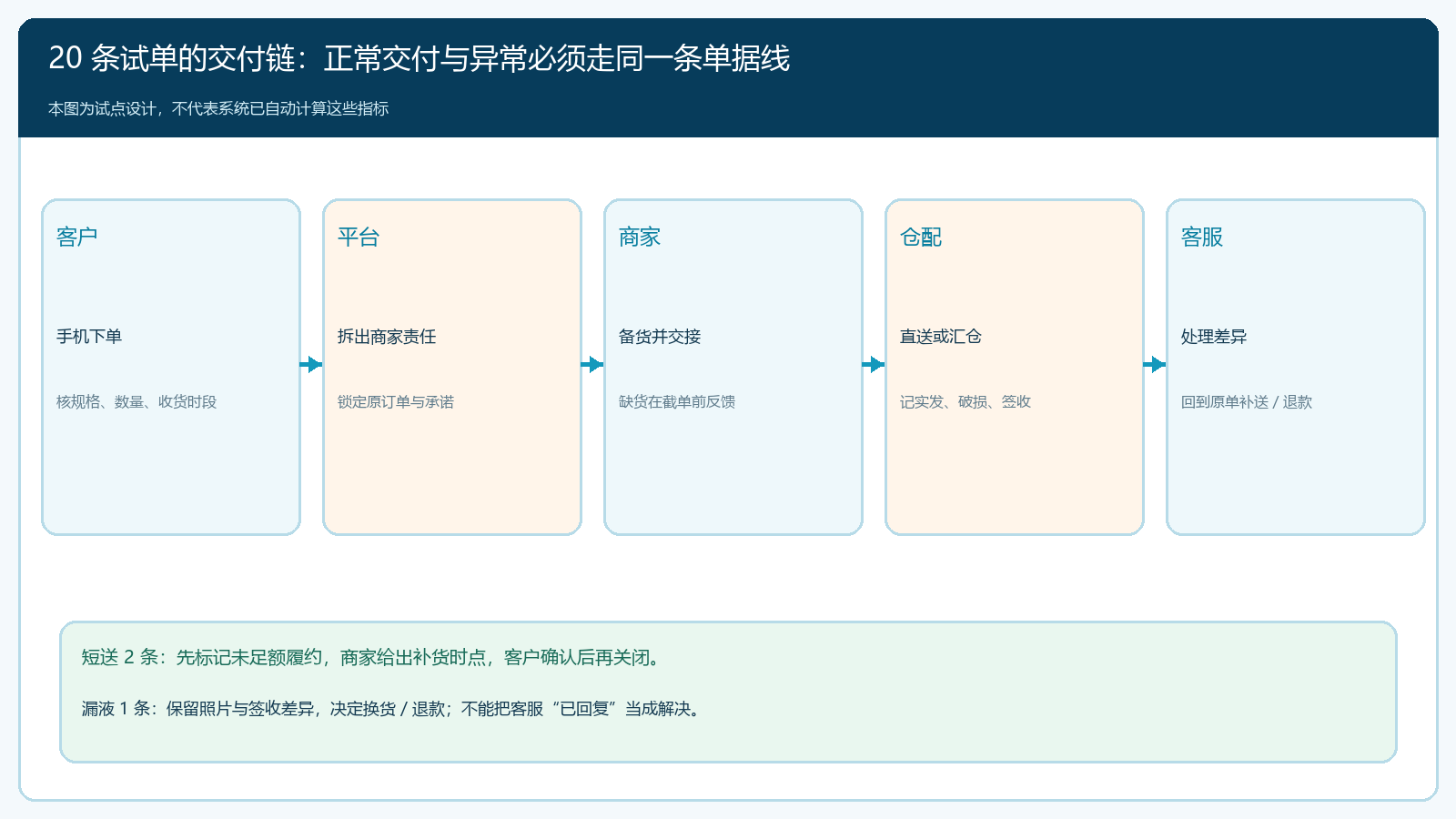Click the subtitle "本图为试点设计" line

(x=218, y=108)
